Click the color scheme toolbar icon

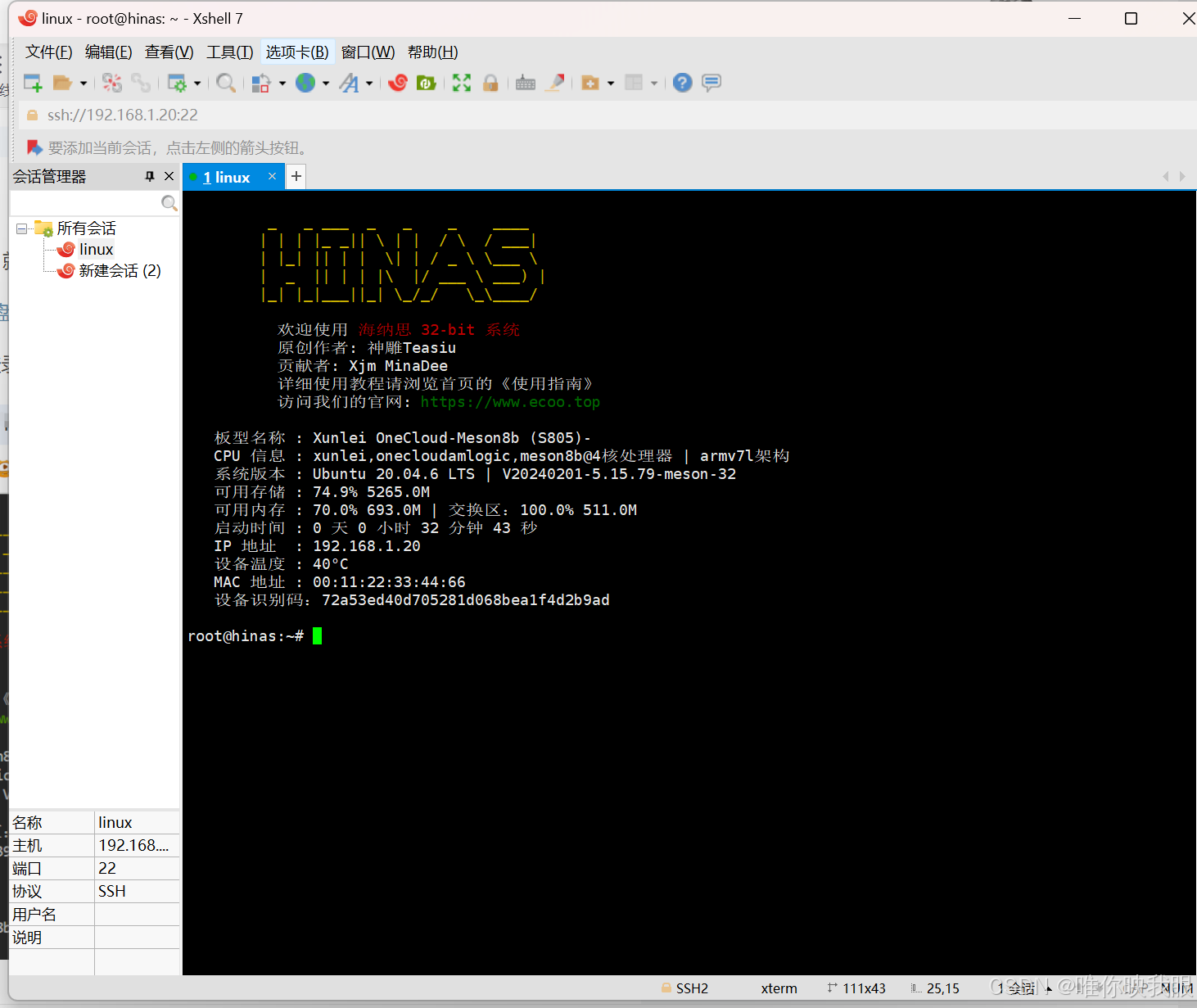(261, 83)
